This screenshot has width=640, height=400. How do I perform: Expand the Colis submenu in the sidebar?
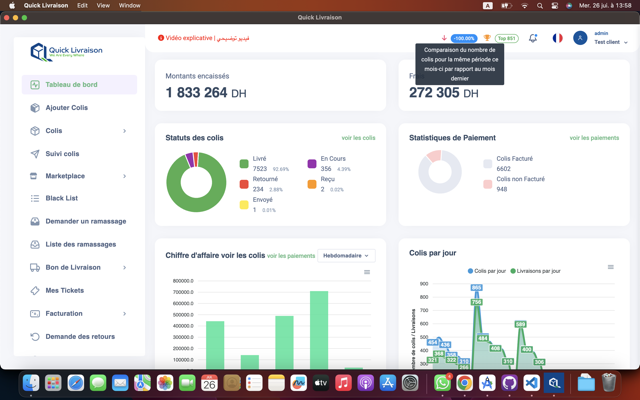[x=124, y=131]
